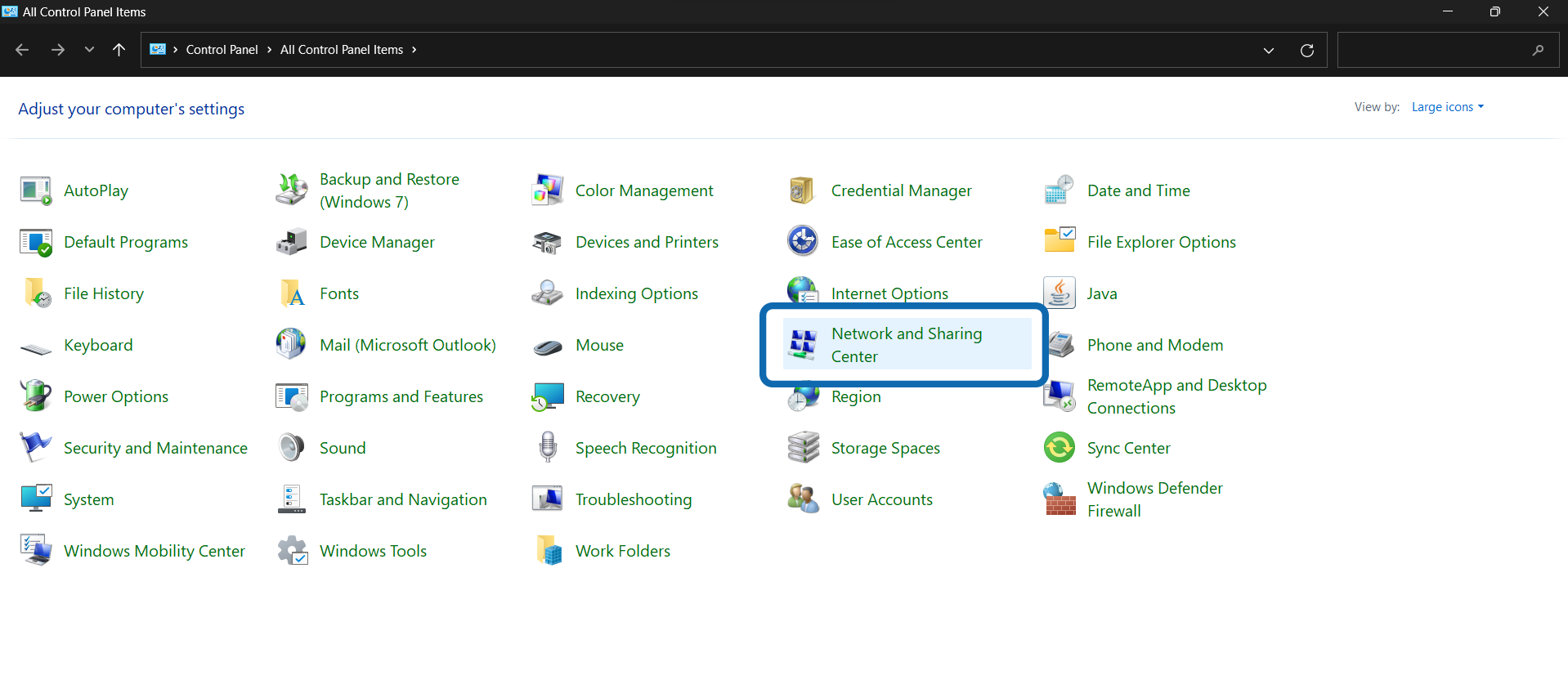Open the Java control panel icon
The width and height of the screenshot is (1568, 689).
[1060, 293]
